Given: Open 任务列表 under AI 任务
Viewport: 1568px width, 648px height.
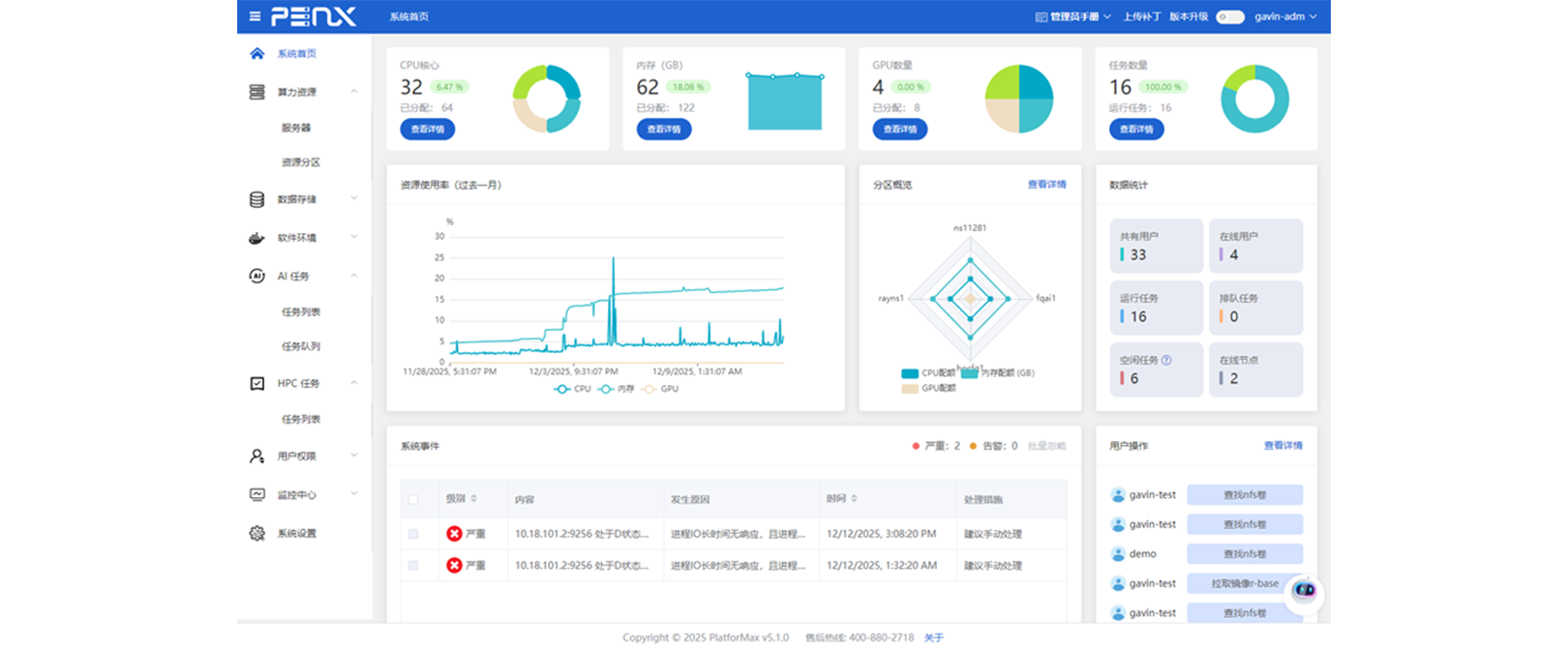Looking at the screenshot, I should coord(301,311).
